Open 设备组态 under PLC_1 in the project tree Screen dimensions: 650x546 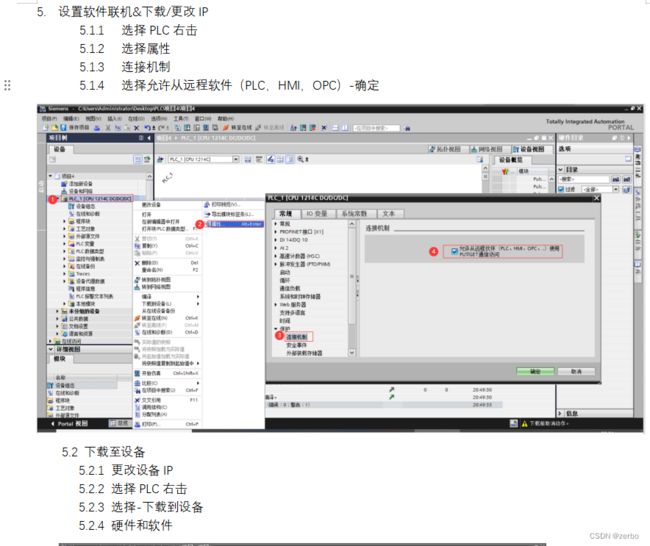82,206
